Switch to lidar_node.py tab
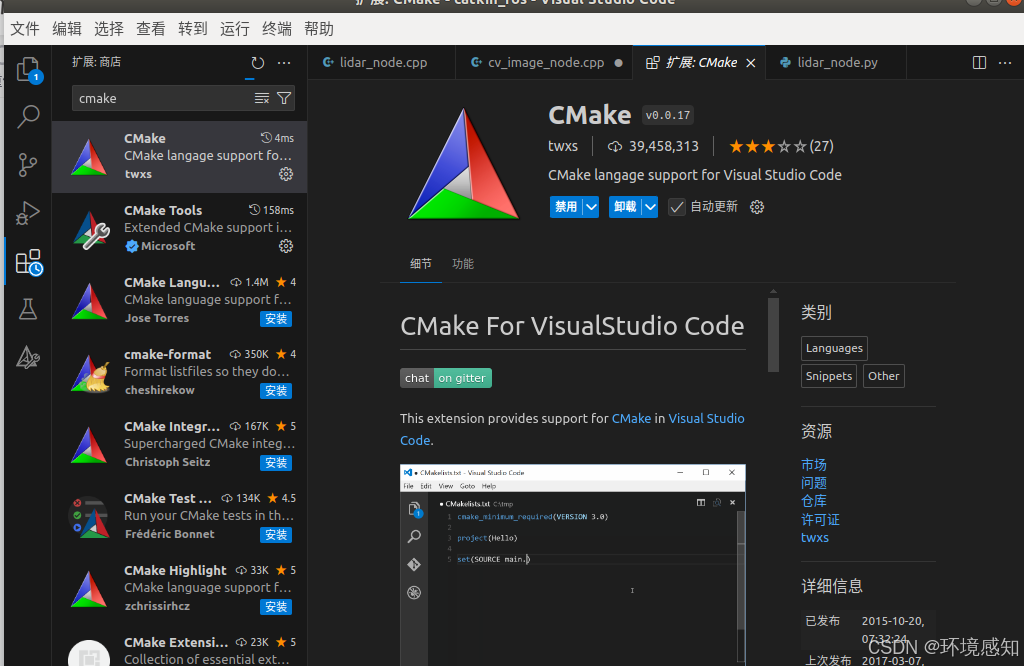The width and height of the screenshot is (1024, 666). [835, 63]
